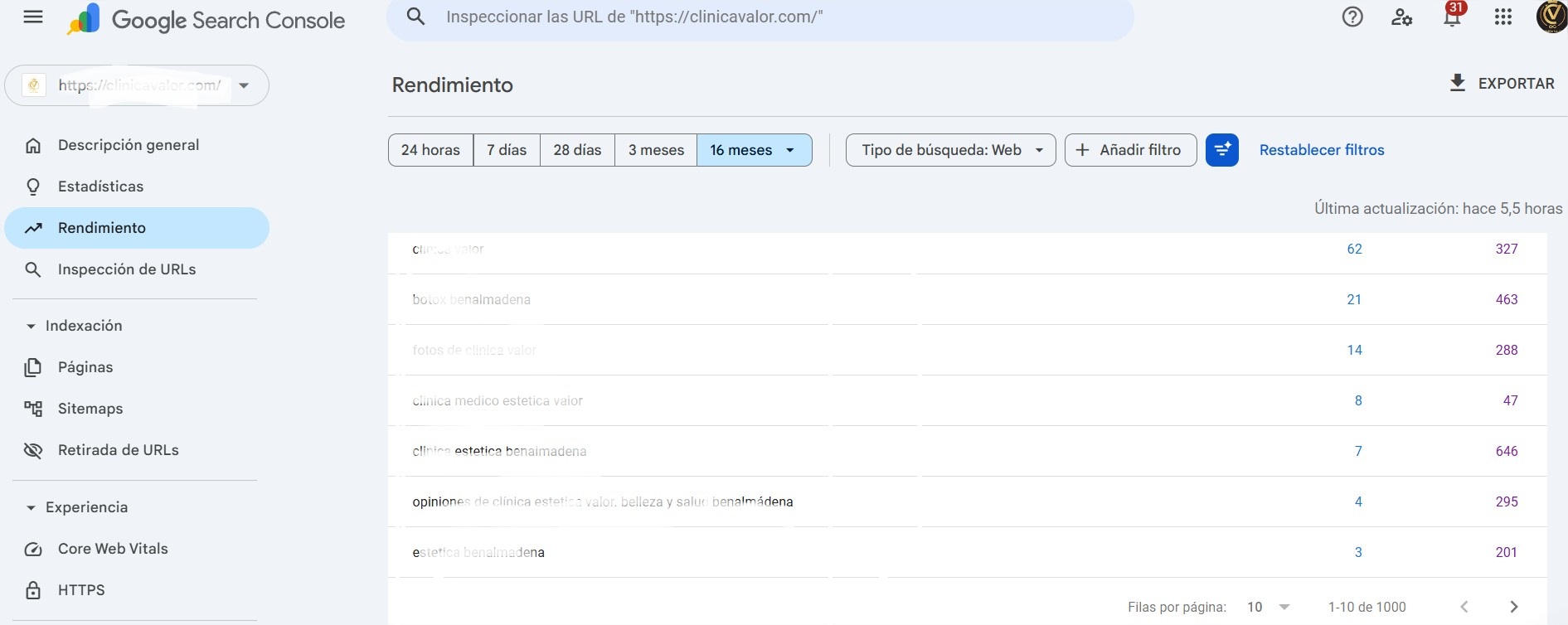Click impressions value 646
1568x625 pixels.
1507,451
